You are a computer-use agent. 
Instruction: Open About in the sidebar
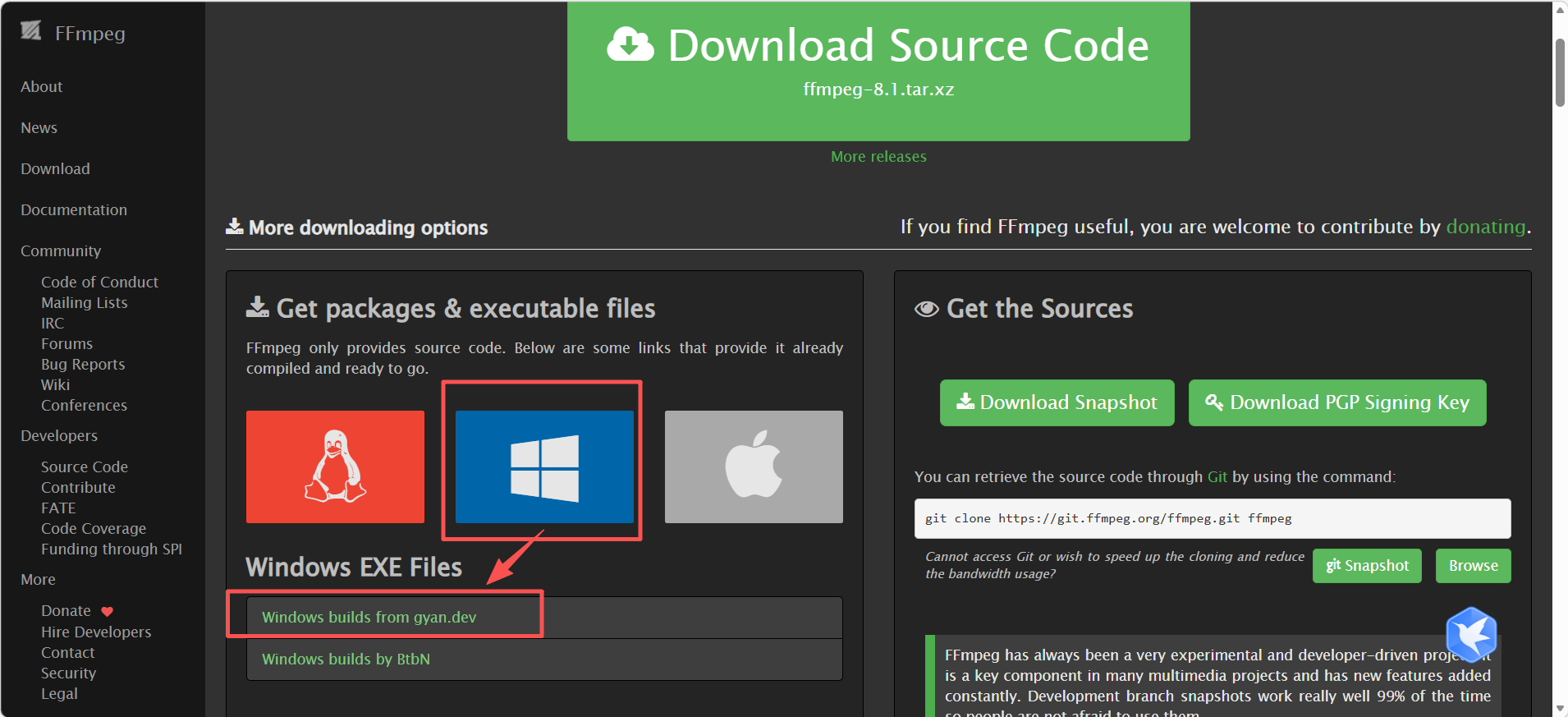[x=42, y=87]
